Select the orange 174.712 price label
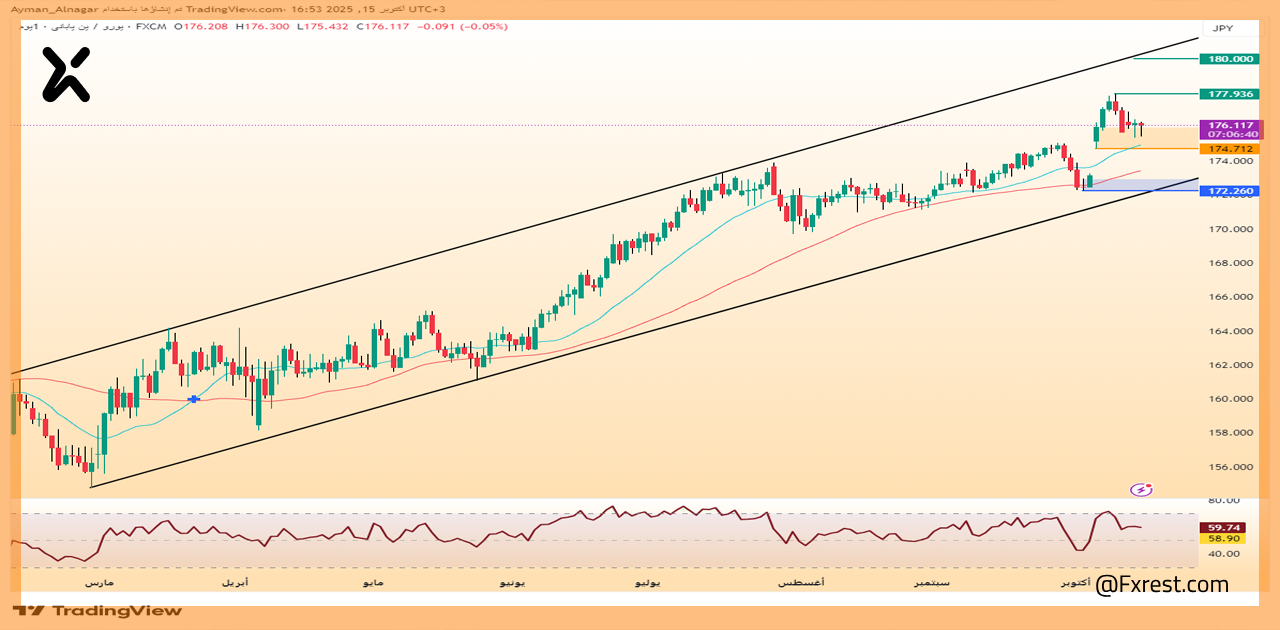This screenshot has height=630, width=1280. (x=1229, y=149)
